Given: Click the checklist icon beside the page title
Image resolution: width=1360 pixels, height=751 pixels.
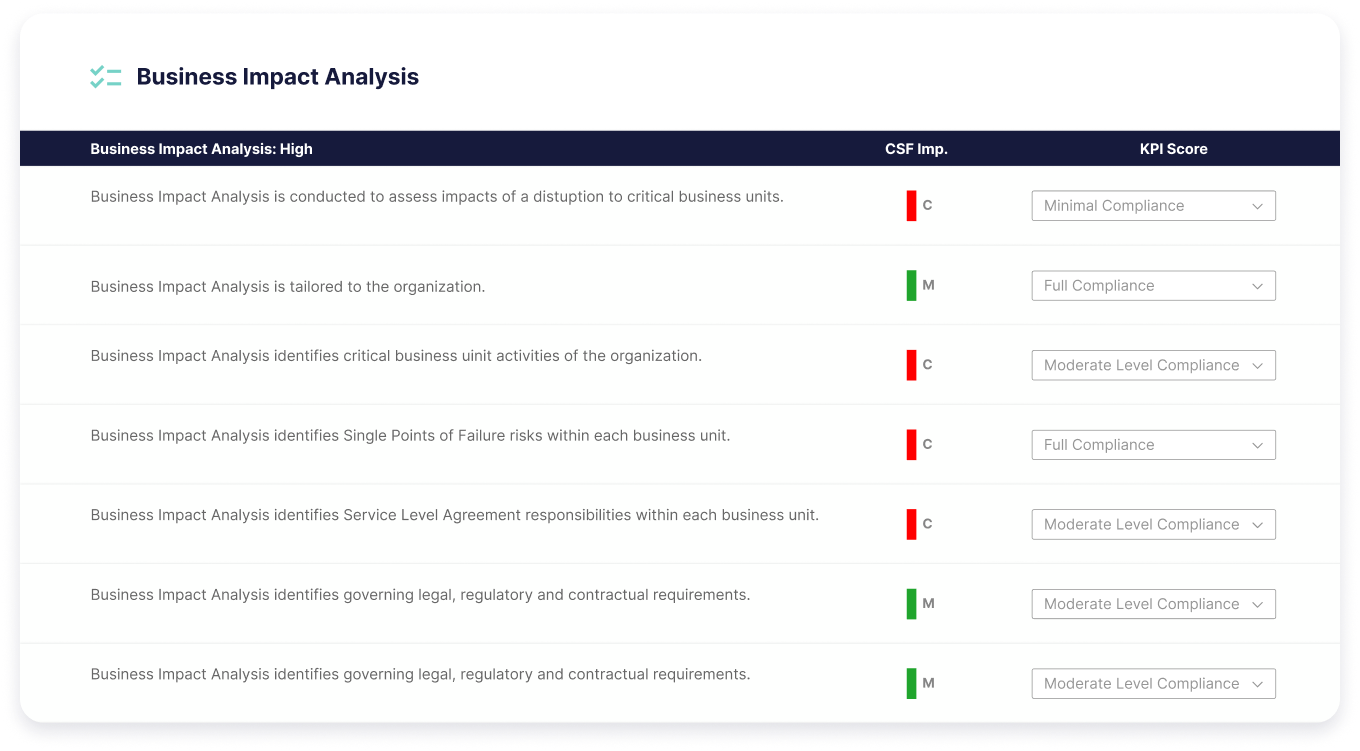Looking at the screenshot, I should (106, 76).
